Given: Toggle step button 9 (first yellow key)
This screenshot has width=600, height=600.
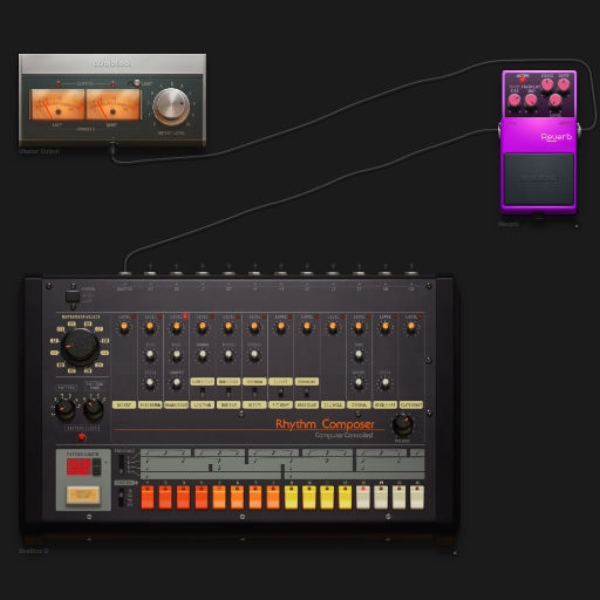Looking at the screenshot, I should click(x=291, y=497).
